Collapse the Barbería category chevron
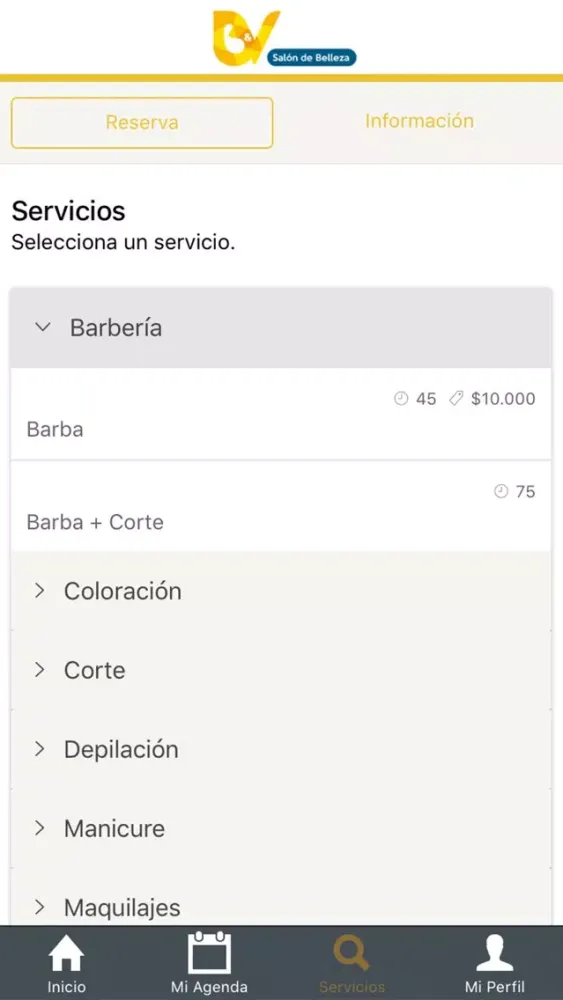Image resolution: width=563 pixels, height=1000 pixels. [x=43, y=327]
